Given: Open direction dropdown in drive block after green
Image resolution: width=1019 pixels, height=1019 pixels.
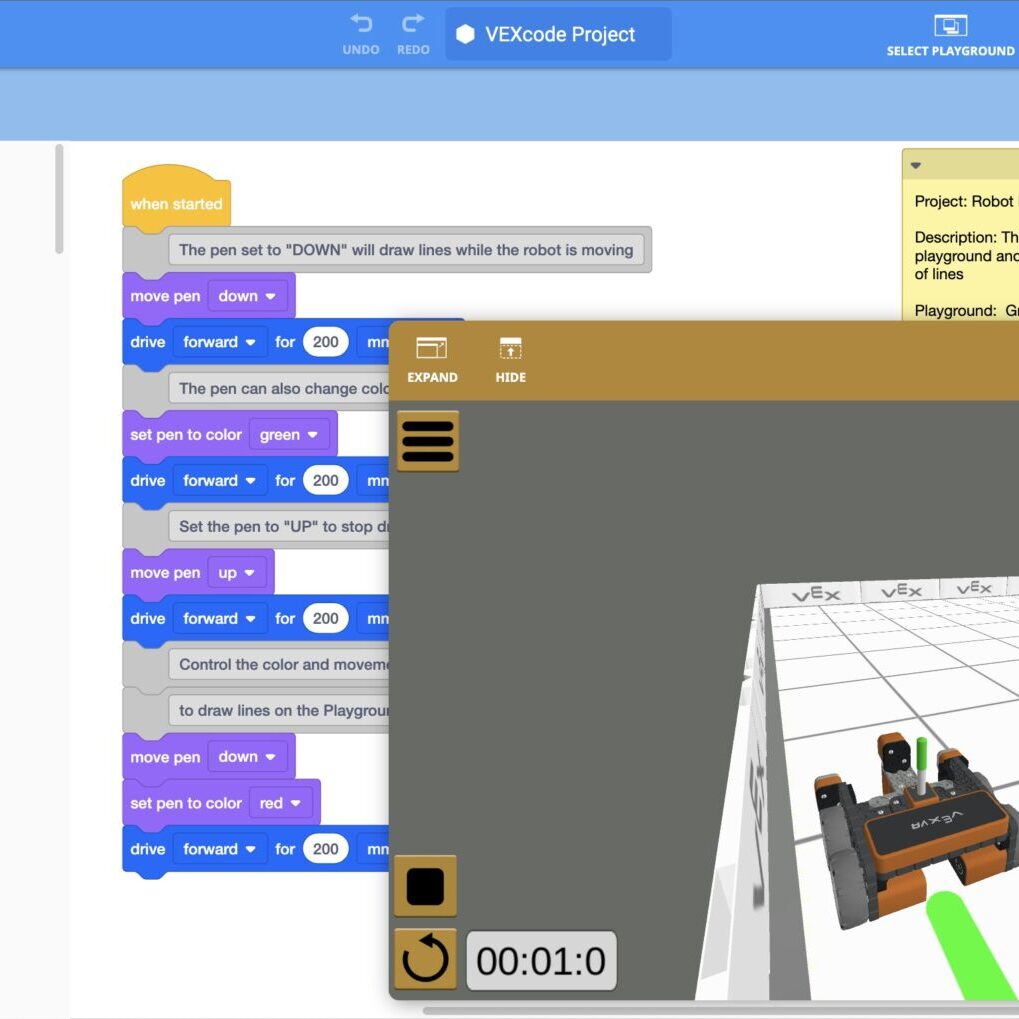Looking at the screenshot, I should 220,481.
